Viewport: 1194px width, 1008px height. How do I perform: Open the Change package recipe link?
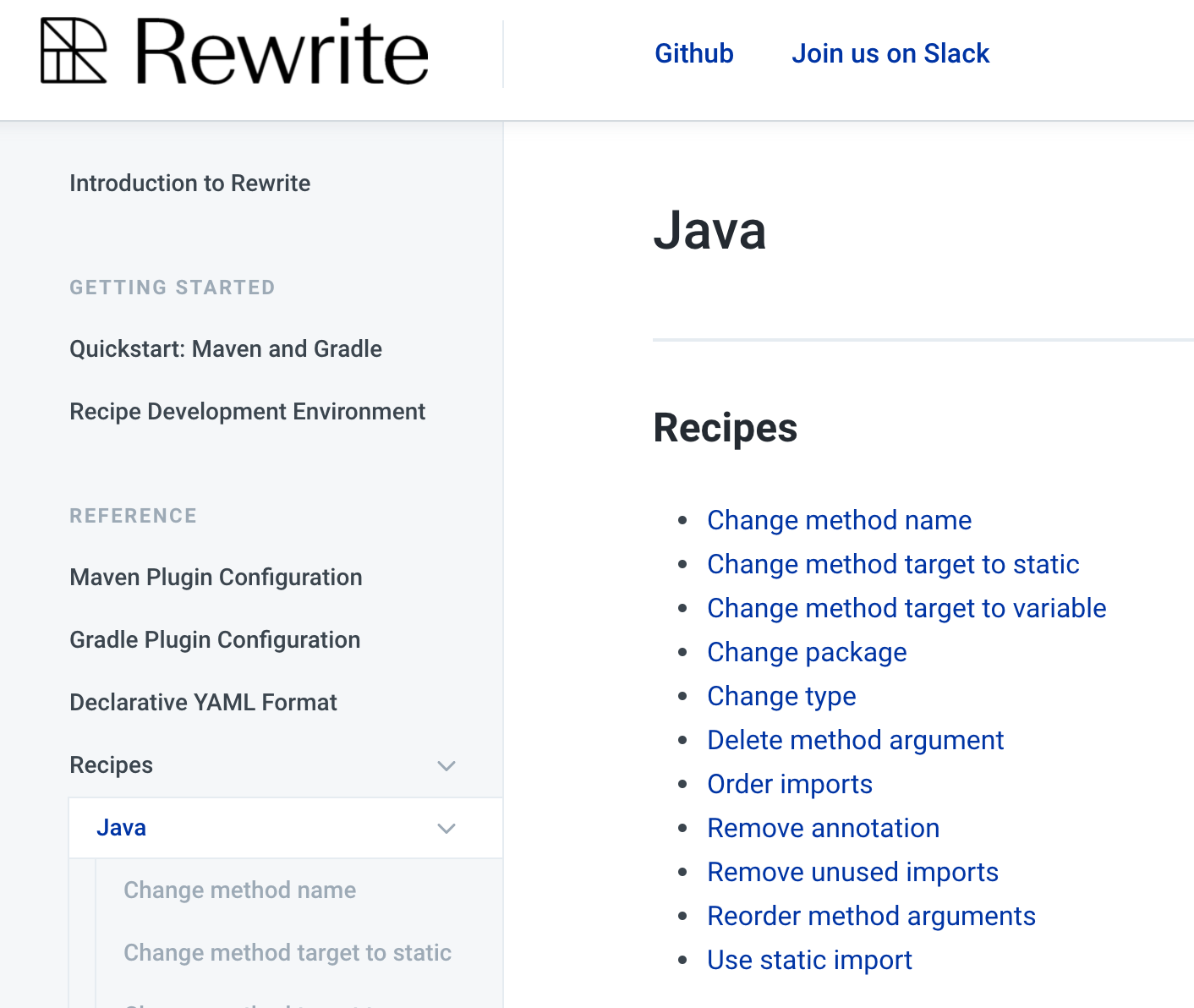click(x=807, y=652)
